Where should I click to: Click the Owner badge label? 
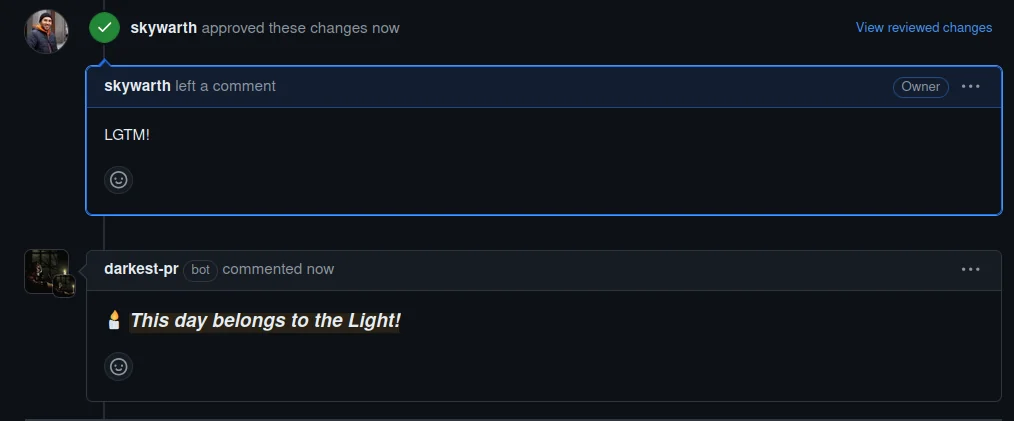click(x=920, y=87)
